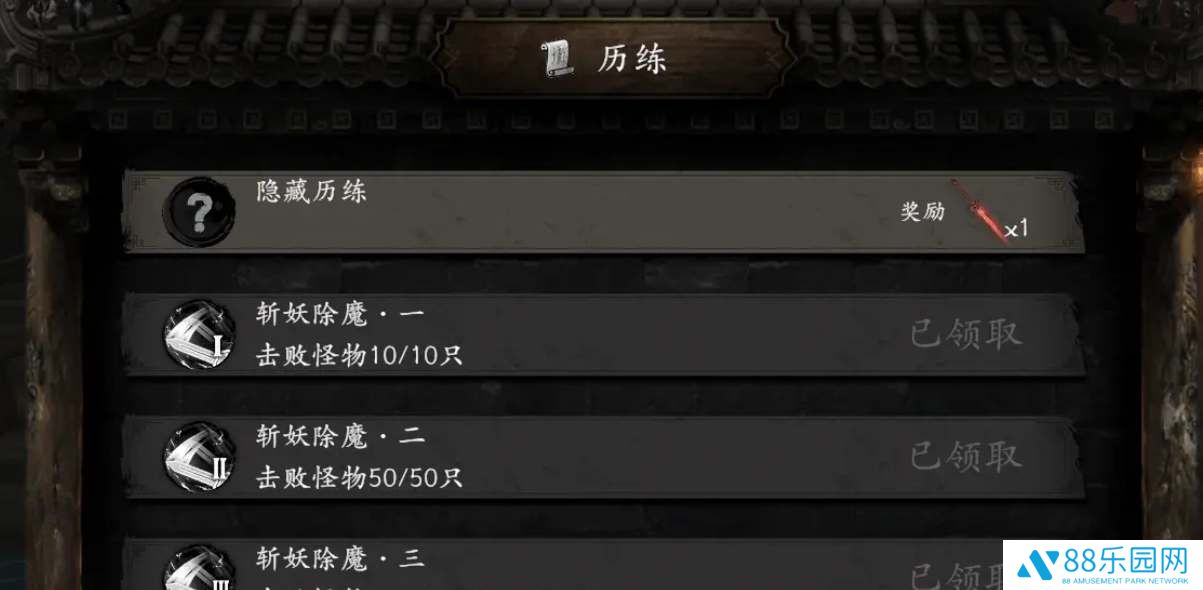Tap the red sword reward icon
The image size is (1203, 590).
tap(976, 210)
